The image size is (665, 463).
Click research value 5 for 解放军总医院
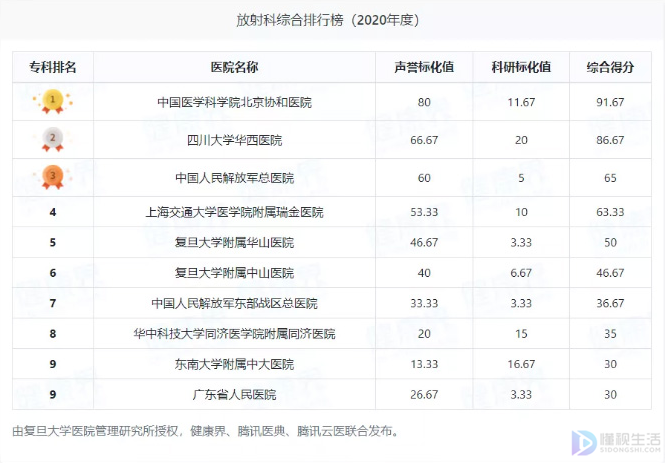click(x=521, y=178)
